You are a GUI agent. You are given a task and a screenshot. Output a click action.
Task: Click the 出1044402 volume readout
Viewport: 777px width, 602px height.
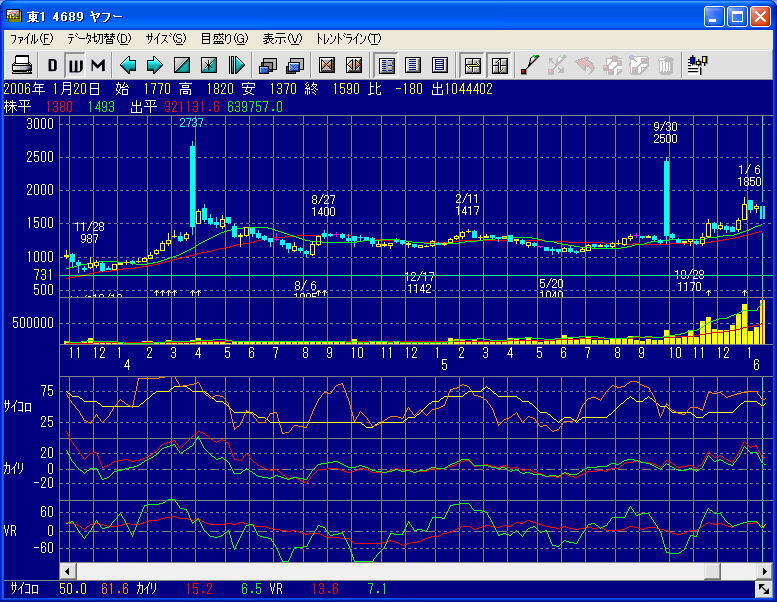tap(462, 89)
